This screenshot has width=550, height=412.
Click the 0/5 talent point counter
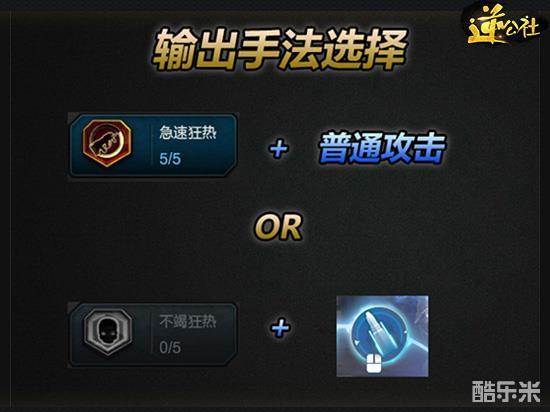point(170,347)
